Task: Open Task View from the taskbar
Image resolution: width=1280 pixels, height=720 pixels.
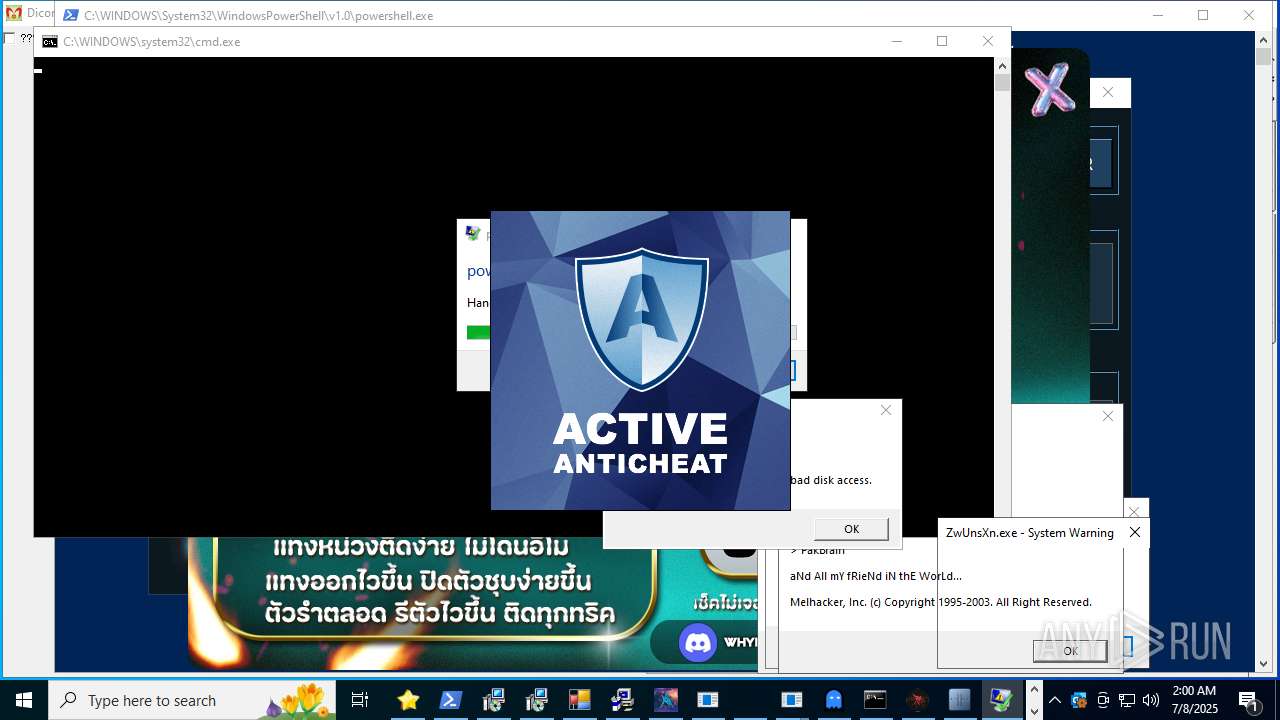Action: [361, 700]
